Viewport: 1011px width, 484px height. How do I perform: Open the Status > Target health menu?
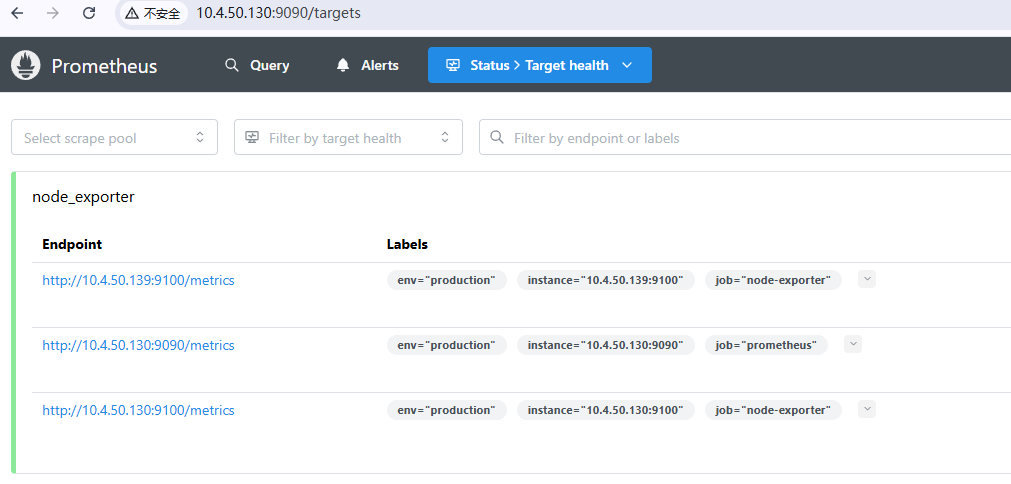tap(540, 65)
